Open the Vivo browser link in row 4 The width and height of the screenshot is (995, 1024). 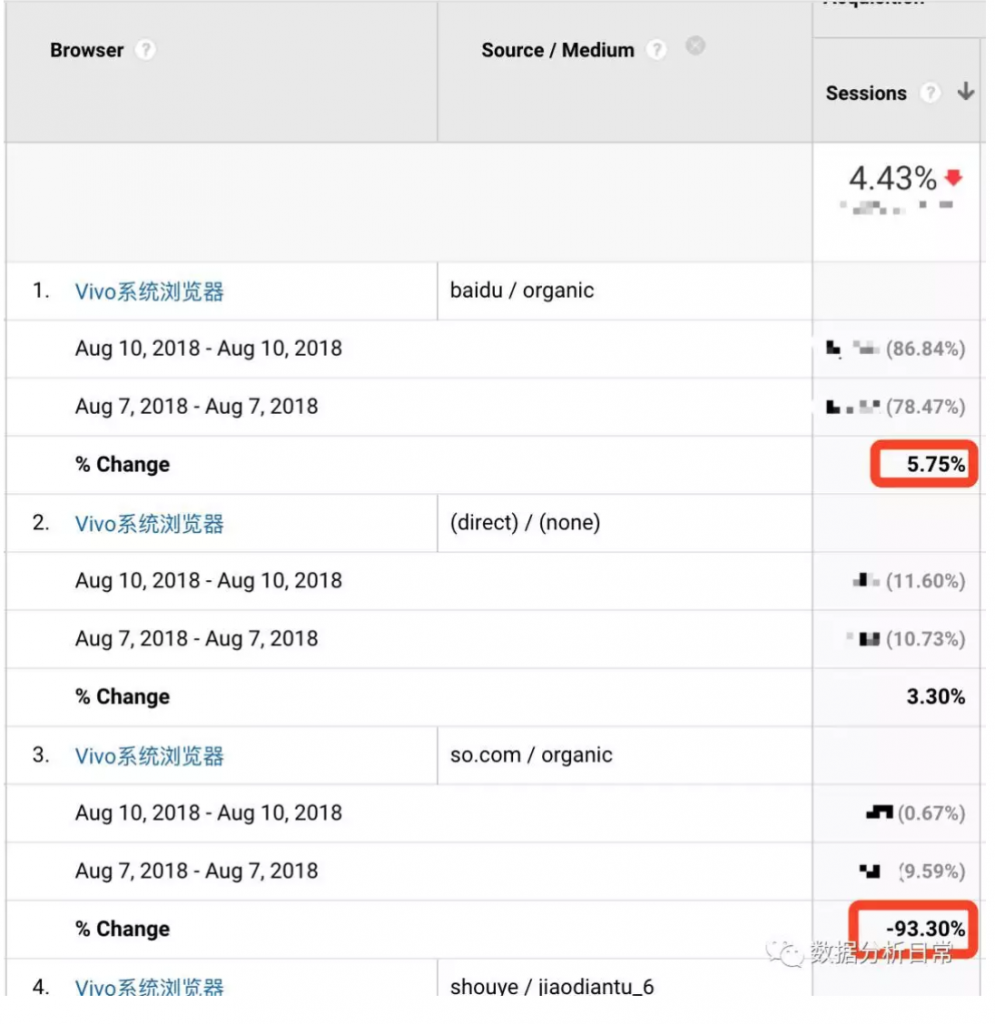point(149,987)
